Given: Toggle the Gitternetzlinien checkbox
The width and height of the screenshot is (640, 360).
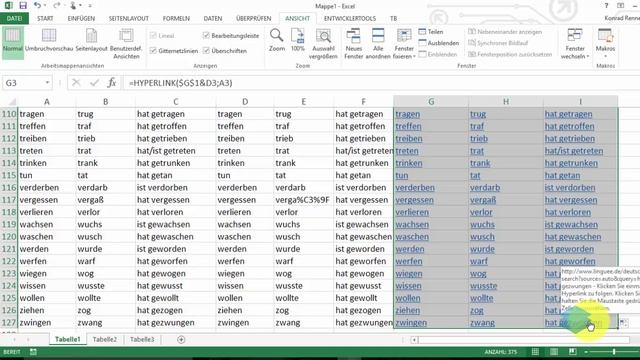Looking at the screenshot, I should 153,51.
